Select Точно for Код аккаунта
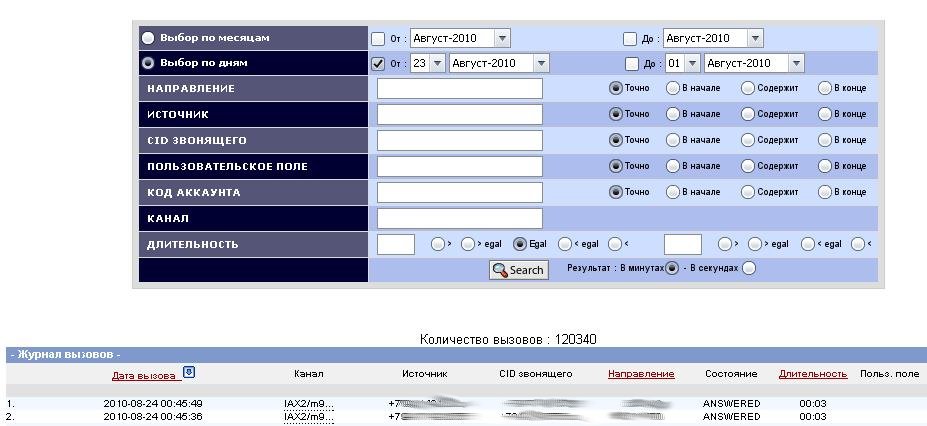The image size is (927, 426). pos(616,192)
